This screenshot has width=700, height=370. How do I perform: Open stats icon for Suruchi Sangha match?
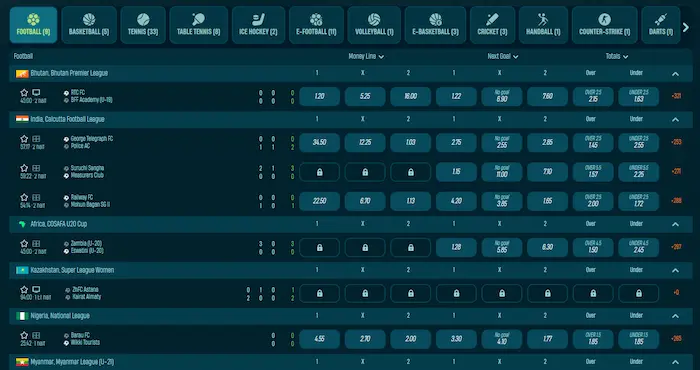(x=36, y=168)
